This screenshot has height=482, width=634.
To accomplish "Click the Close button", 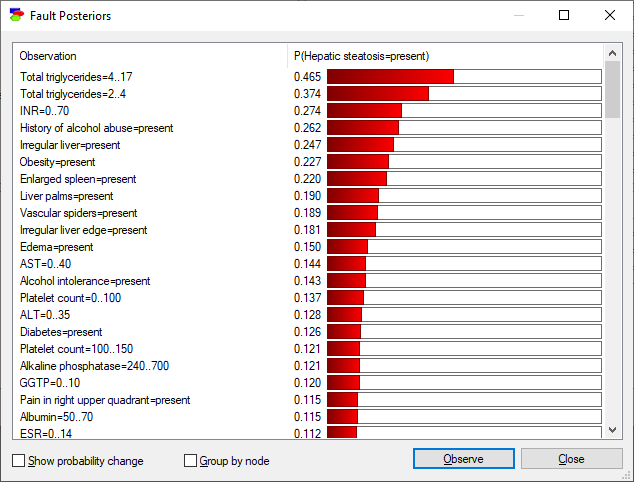I will (x=571, y=459).
